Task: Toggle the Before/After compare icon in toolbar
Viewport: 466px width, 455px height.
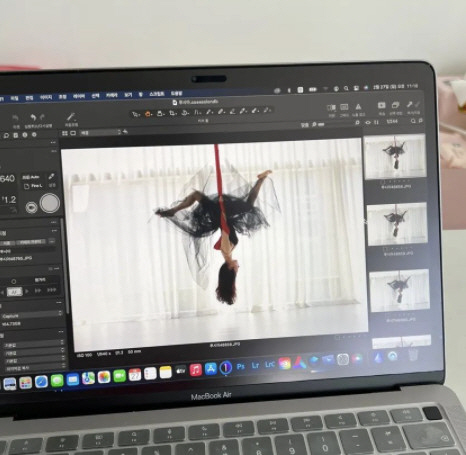Action: 331,108
